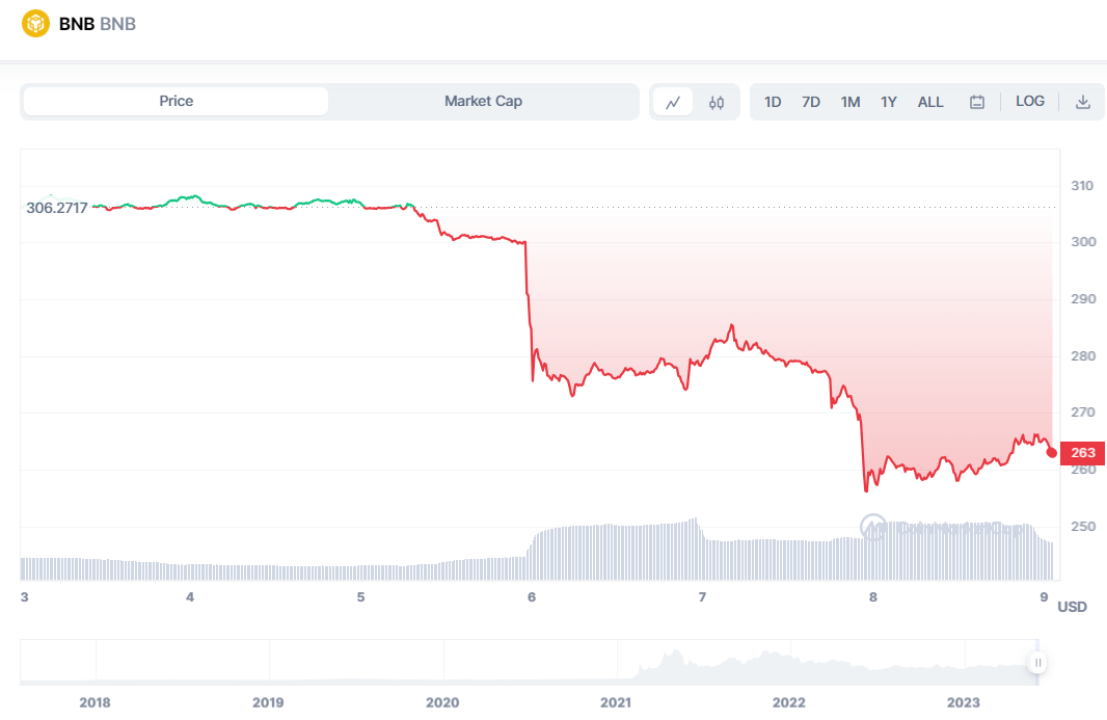Choose the 1M timeframe
Screen dimensions: 1107x720
[850, 101]
